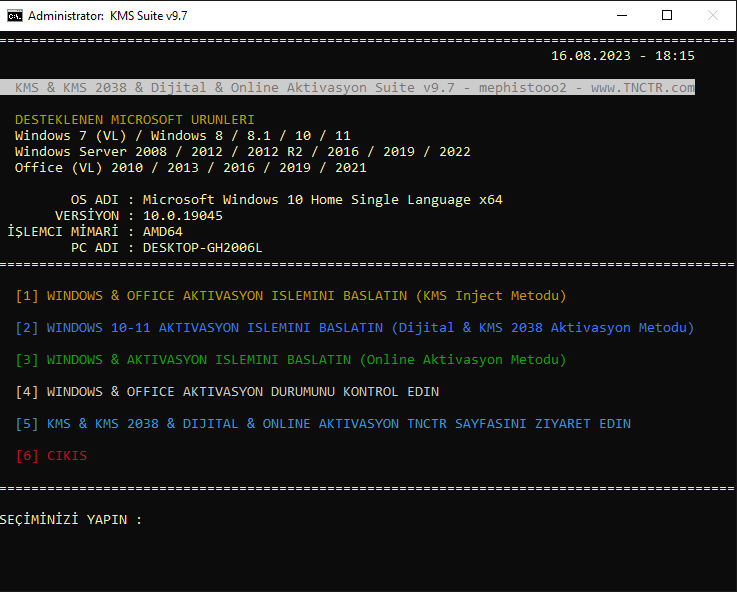Click the command prompt icon in title bar
Image resolution: width=737 pixels, height=592 pixels.
tap(13, 15)
